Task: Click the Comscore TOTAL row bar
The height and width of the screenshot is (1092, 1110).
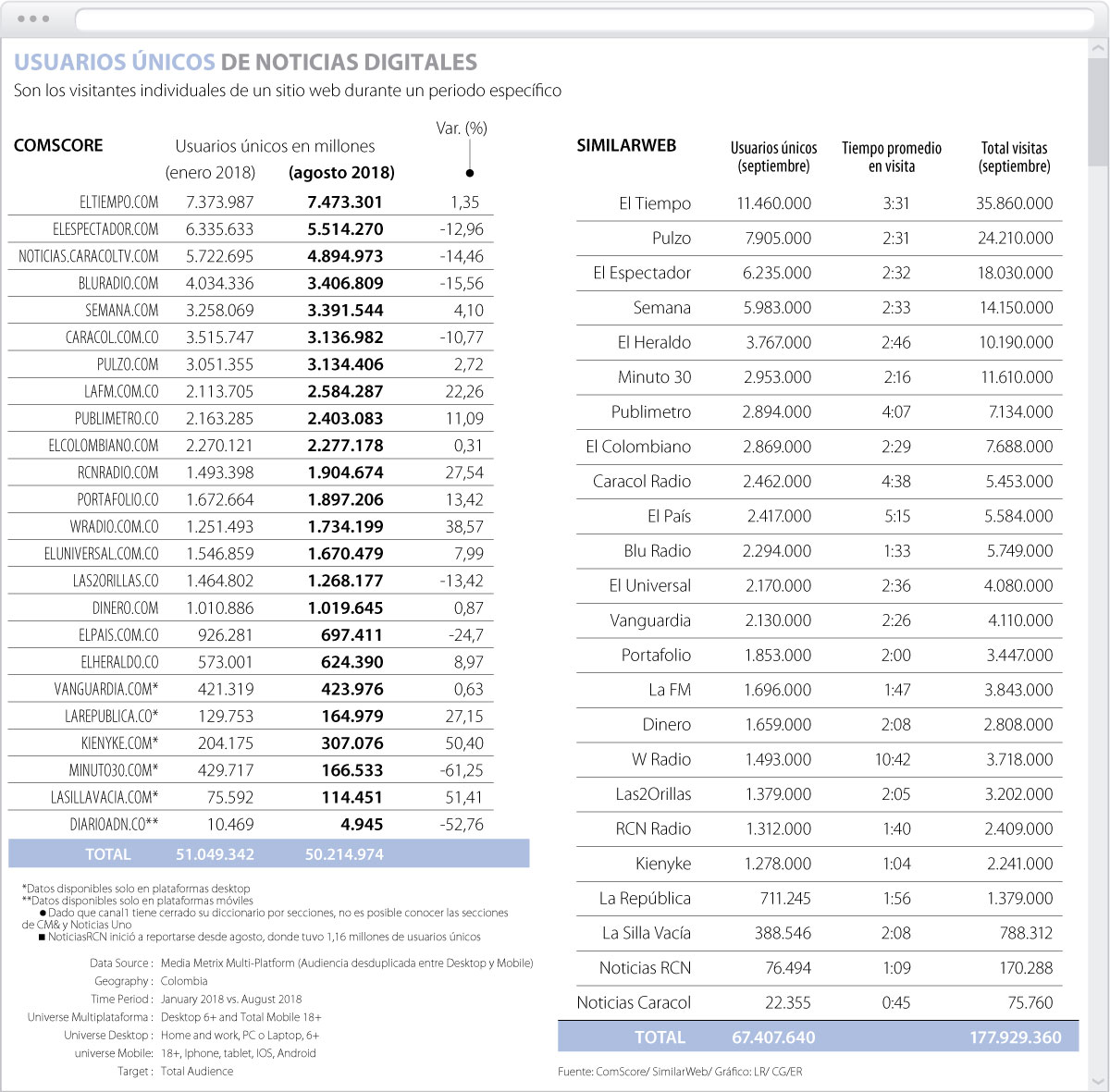Action: point(268,853)
